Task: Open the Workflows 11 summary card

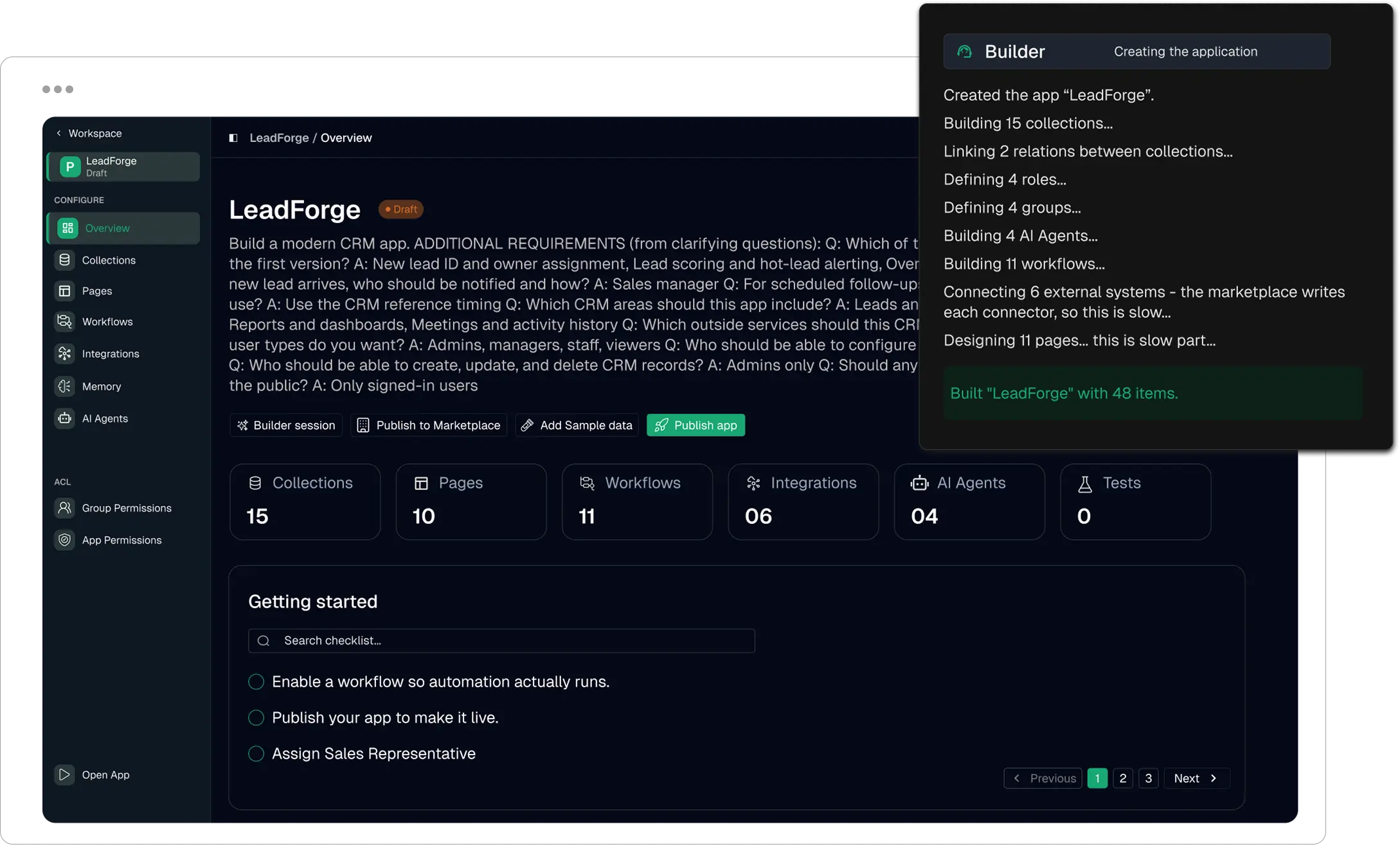Action: coord(637,502)
